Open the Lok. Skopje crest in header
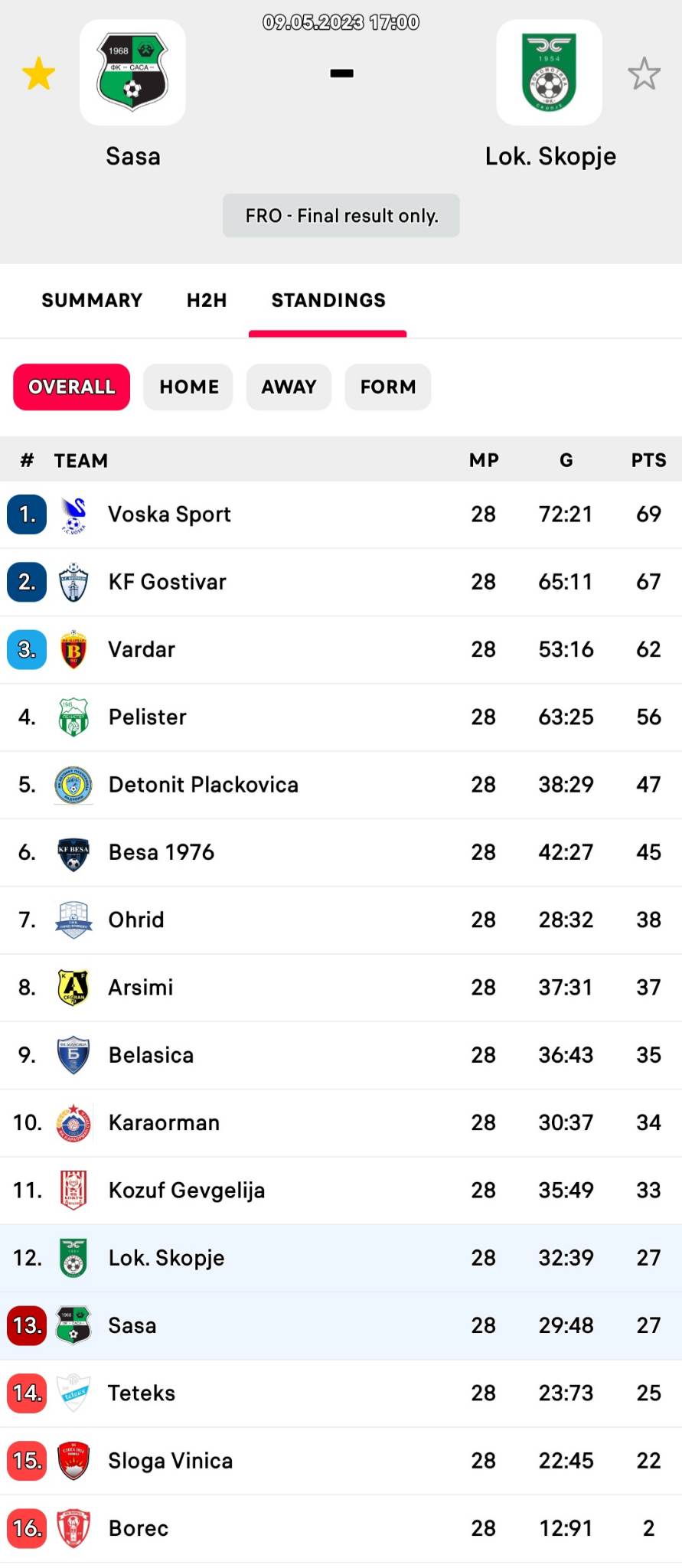Viewport: 682px width, 1568px height. [549, 73]
